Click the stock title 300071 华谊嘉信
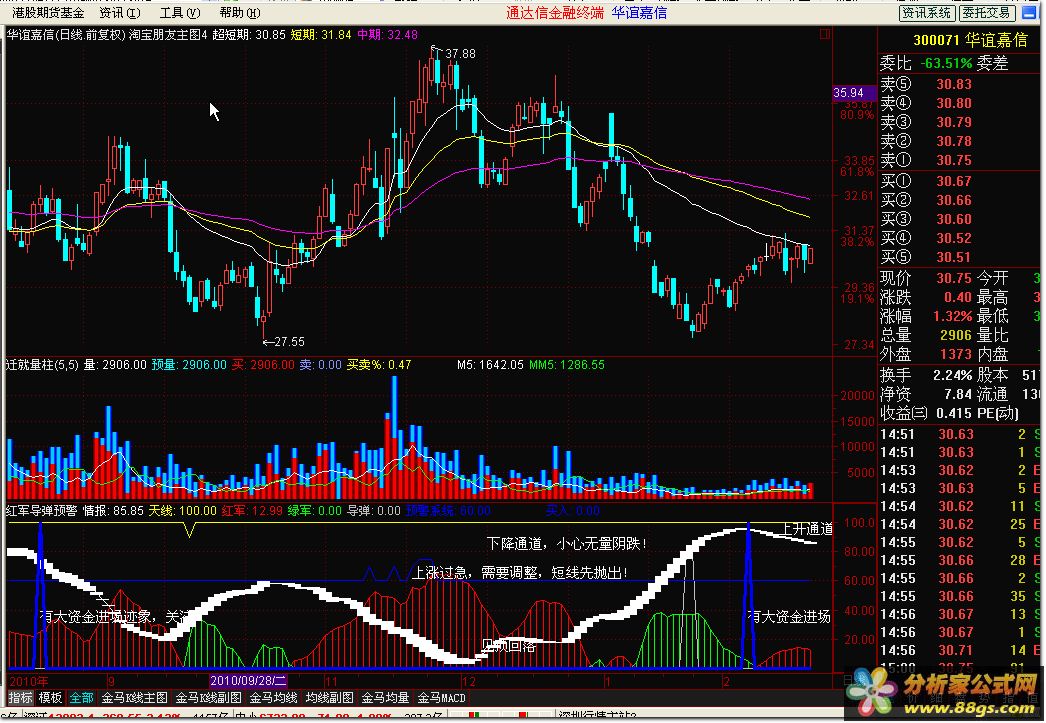This screenshot has width=1046, height=723. coord(970,40)
